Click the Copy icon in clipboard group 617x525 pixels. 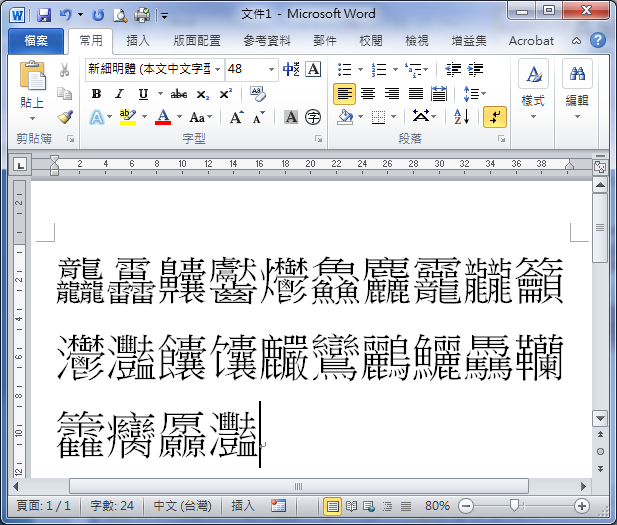click(65, 94)
